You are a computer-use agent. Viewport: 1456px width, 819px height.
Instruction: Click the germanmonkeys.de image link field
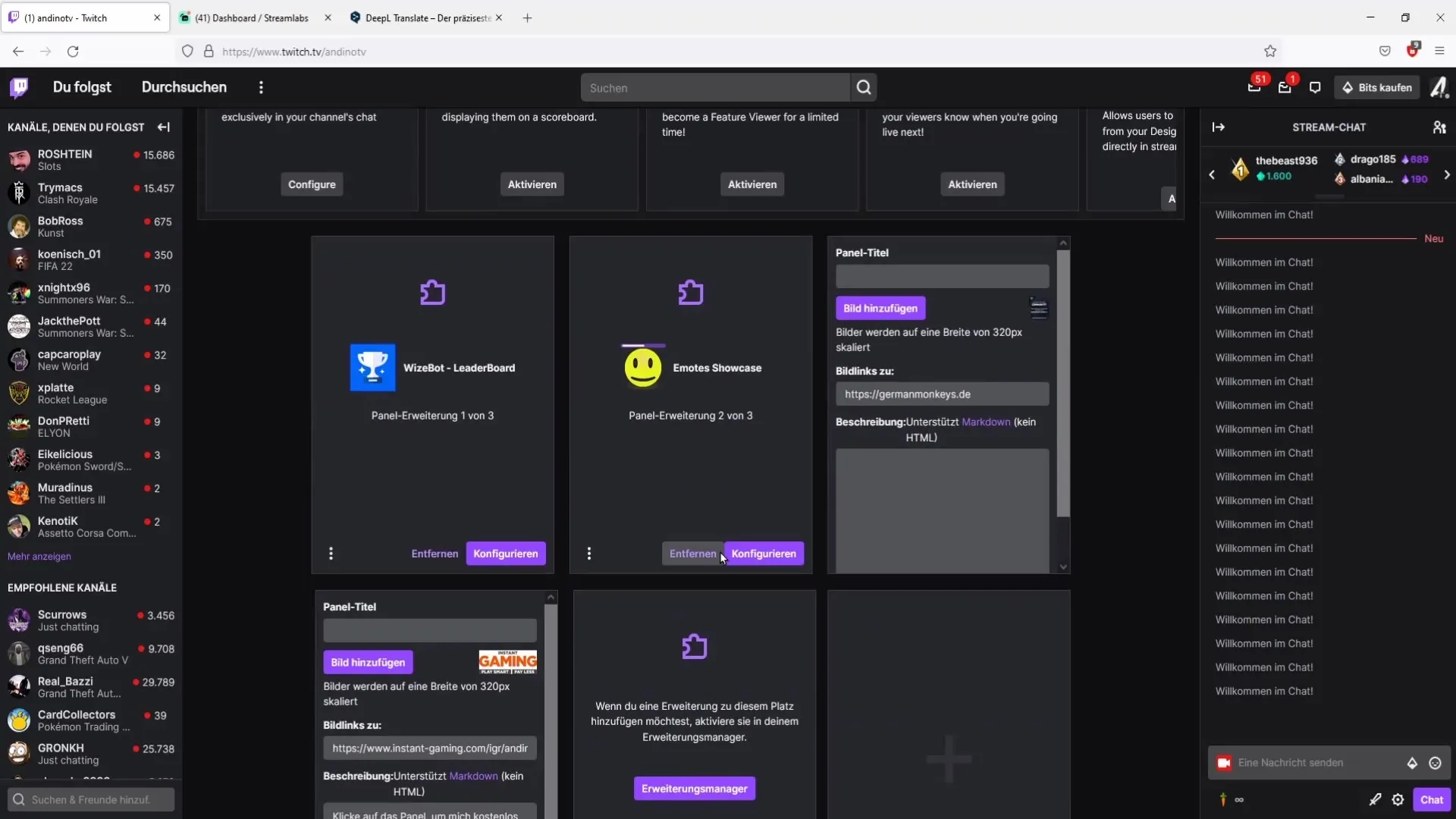[943, 394]
